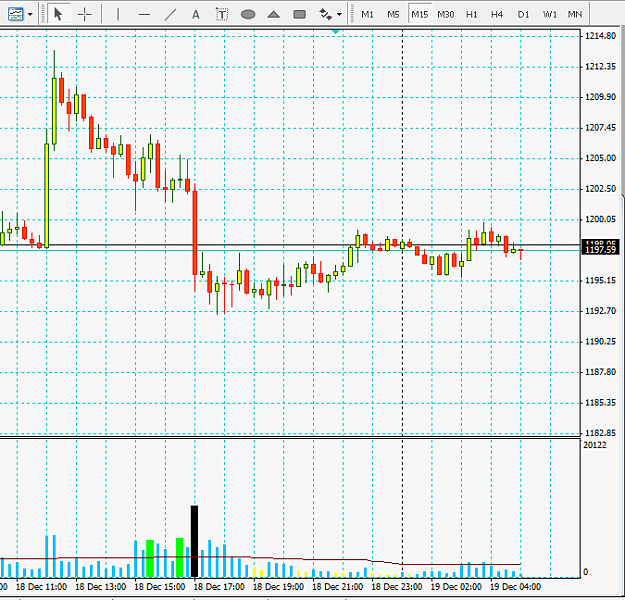This screenshot has height=600, width=625.
Task: Select the ellipse shape tool
Action: 248,15
